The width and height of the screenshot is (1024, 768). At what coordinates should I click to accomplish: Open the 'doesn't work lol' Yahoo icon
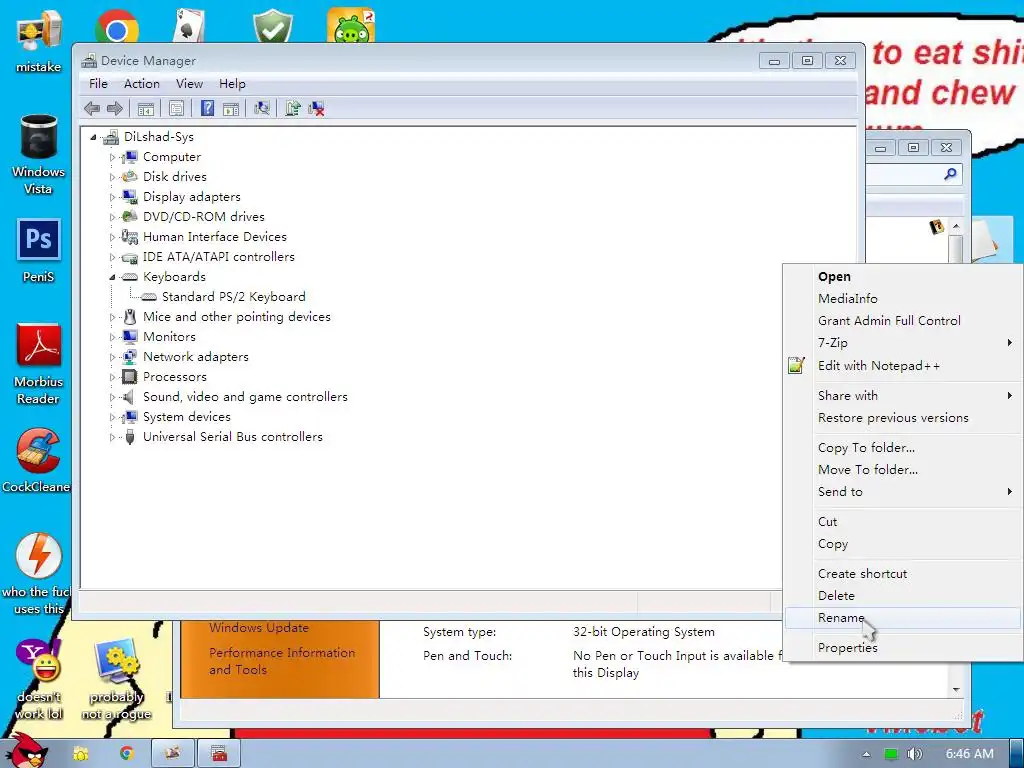pos(39,679)
